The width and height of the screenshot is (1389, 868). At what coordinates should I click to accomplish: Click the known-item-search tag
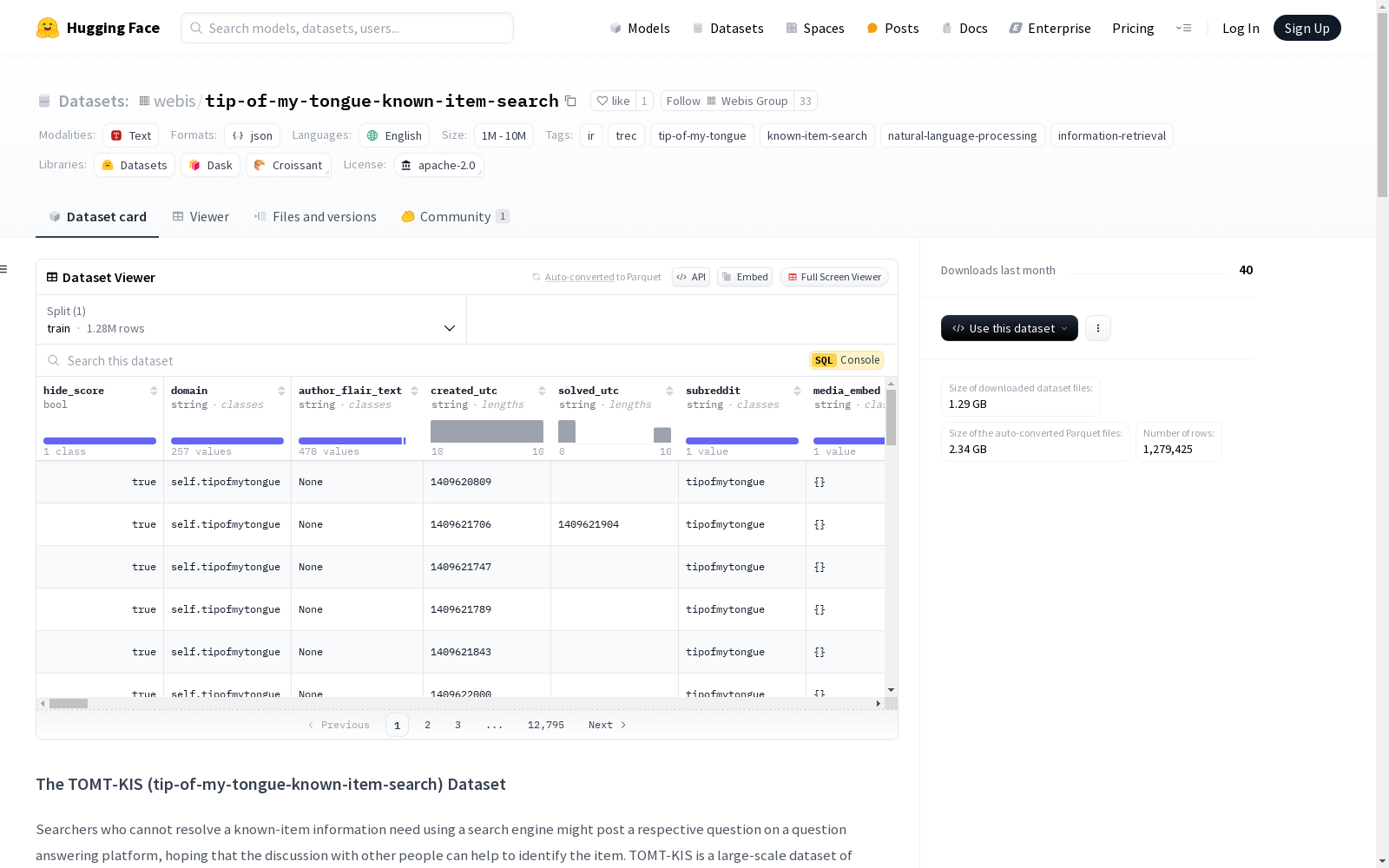pyautogui.click(x=817, y=135)
